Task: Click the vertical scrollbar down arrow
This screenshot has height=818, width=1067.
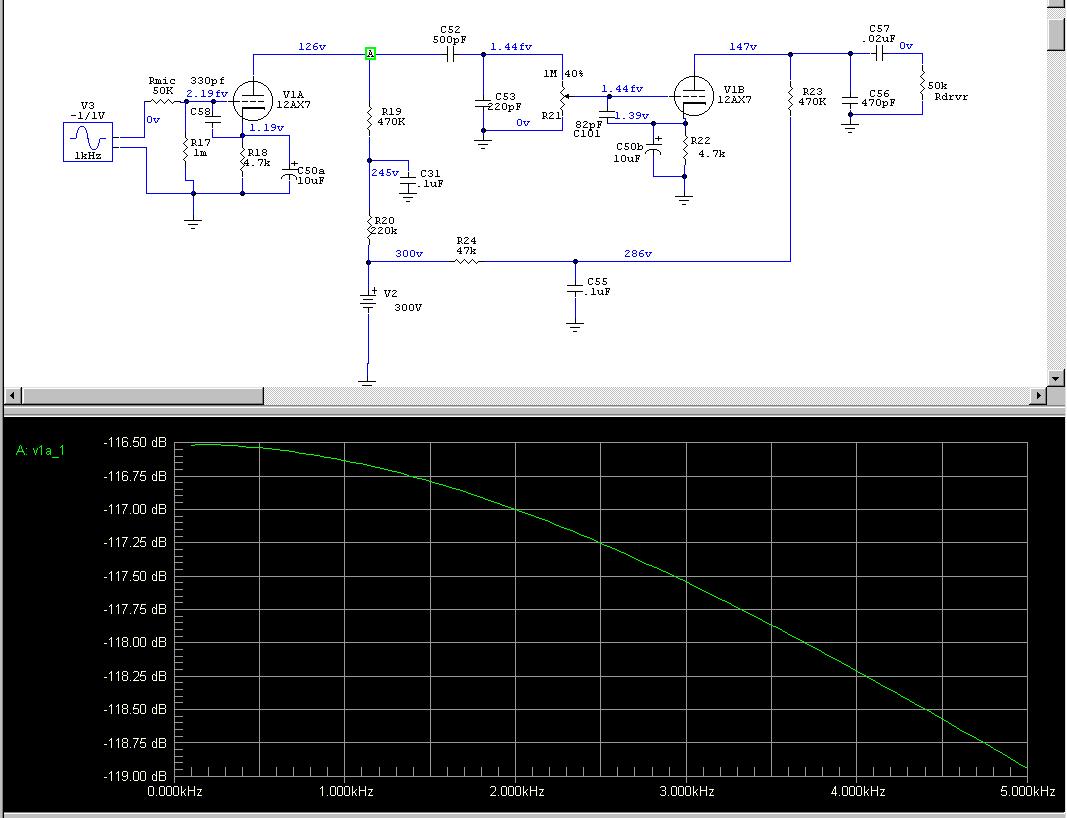Action: 1056,378
